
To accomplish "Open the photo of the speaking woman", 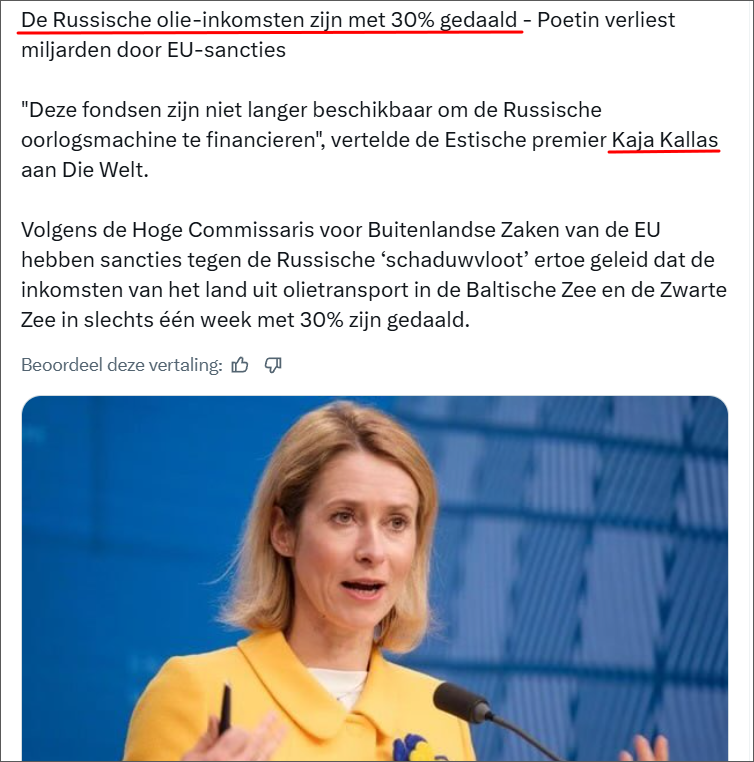I will [375, 578].
